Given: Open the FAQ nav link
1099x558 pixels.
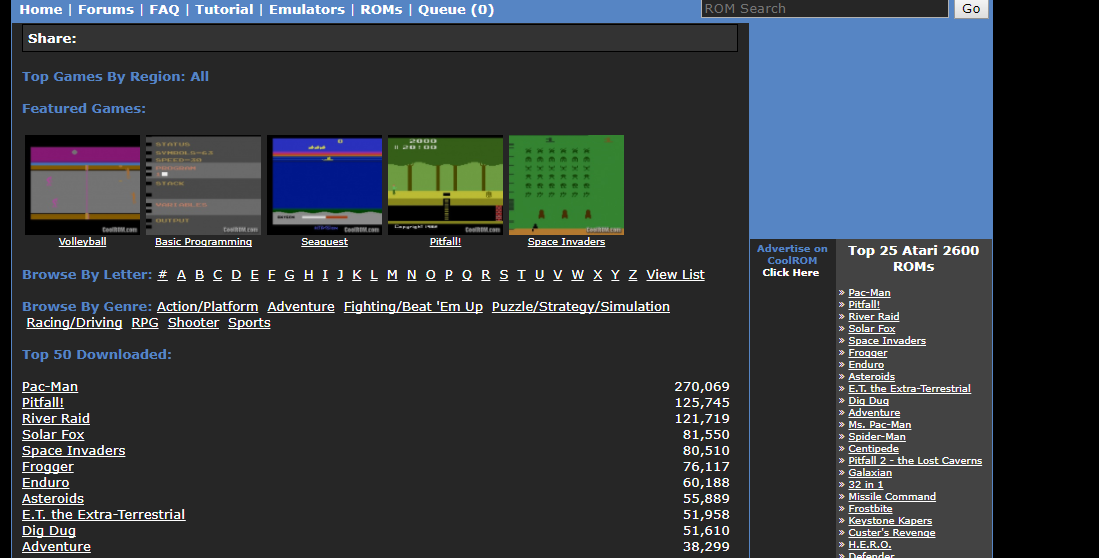Looking at the screenshot, I should point(164,9).
